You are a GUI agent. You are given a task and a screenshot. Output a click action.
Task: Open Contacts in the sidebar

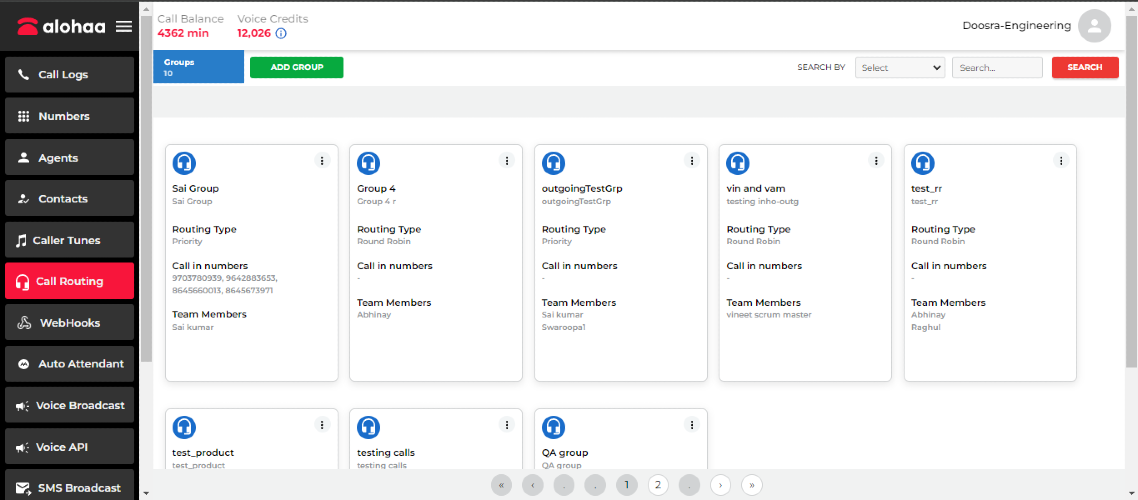tap(70, 199)
